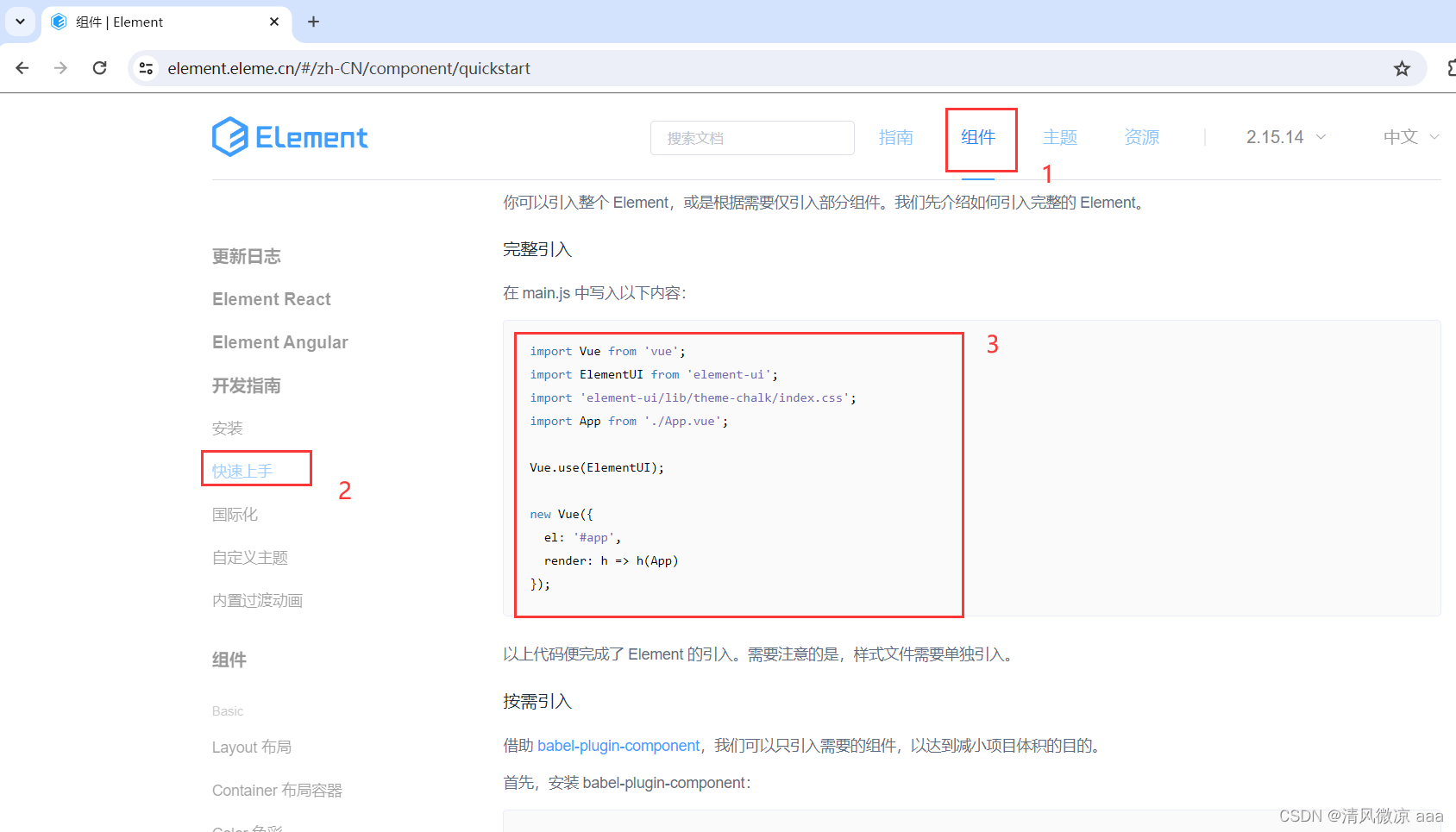Reload the page
1456x832 pixels.
[x=100, y=68]
